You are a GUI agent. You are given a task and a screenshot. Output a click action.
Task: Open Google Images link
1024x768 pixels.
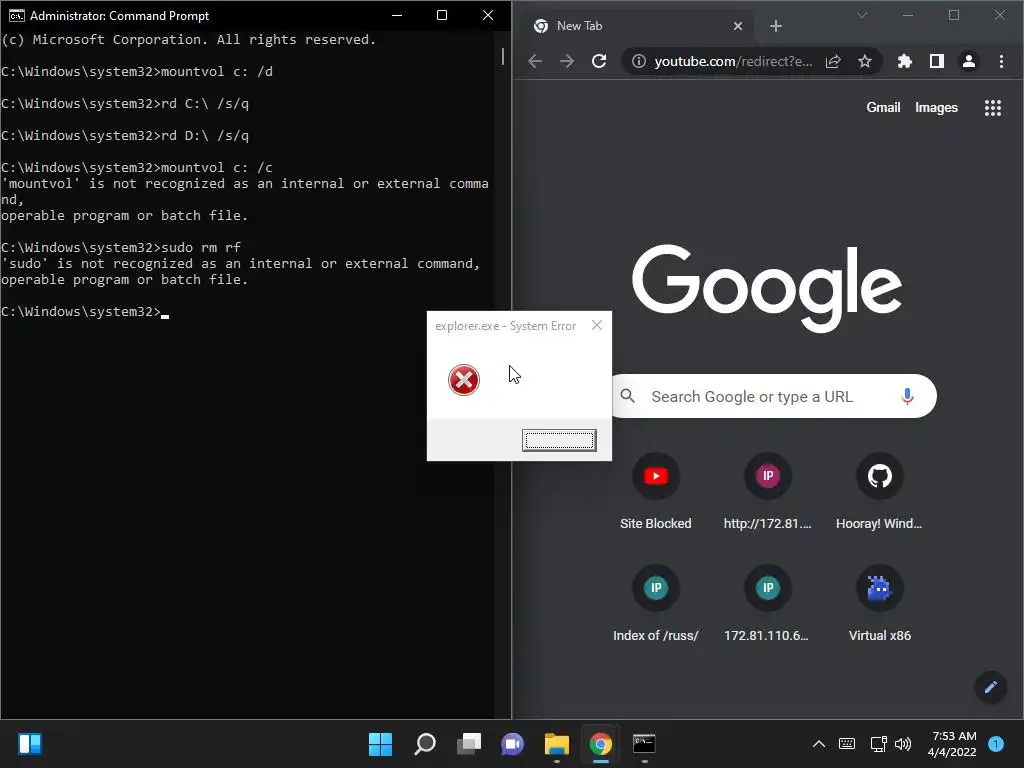click(x=936, y=108)
